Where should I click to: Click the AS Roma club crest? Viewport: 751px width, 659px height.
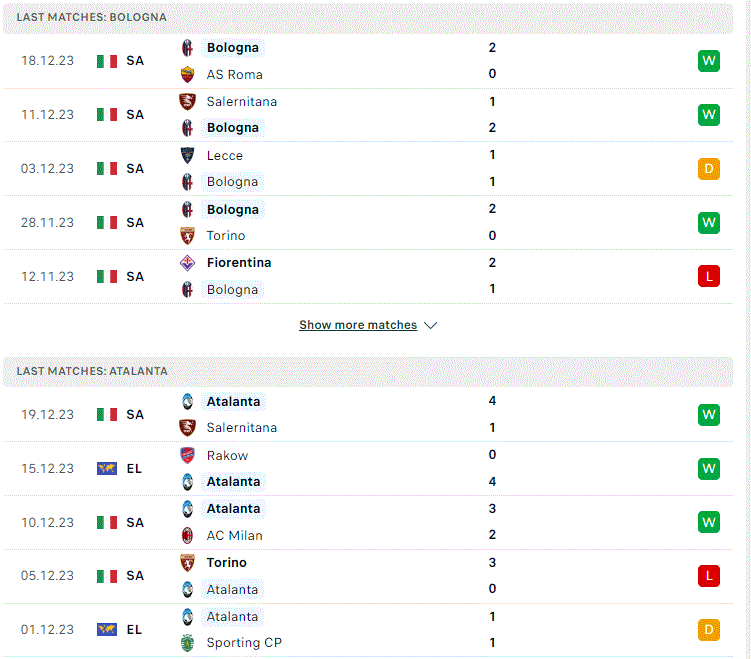[187, 74]
